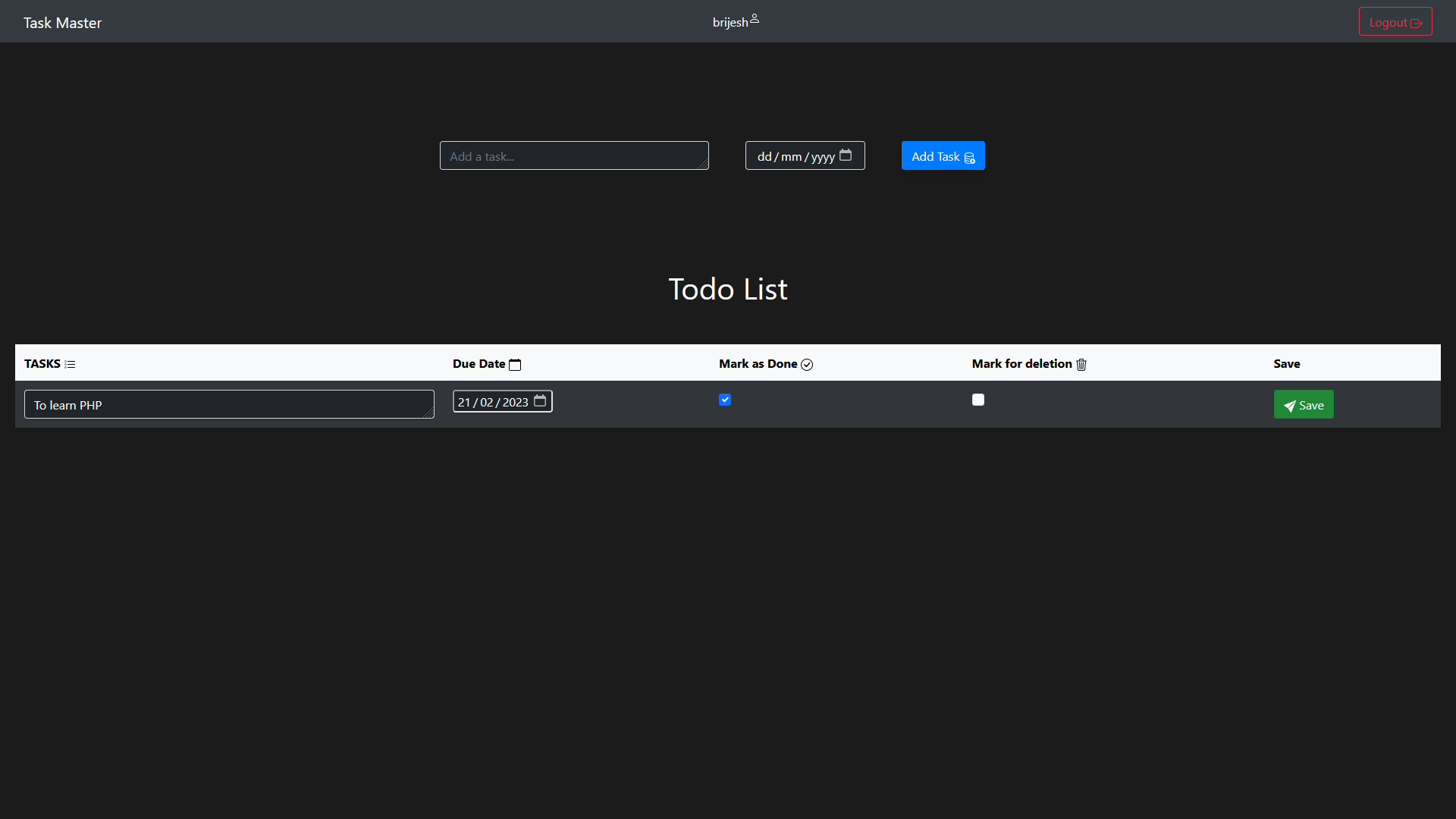Click the brijesh username in navbar

coord(730,23)
